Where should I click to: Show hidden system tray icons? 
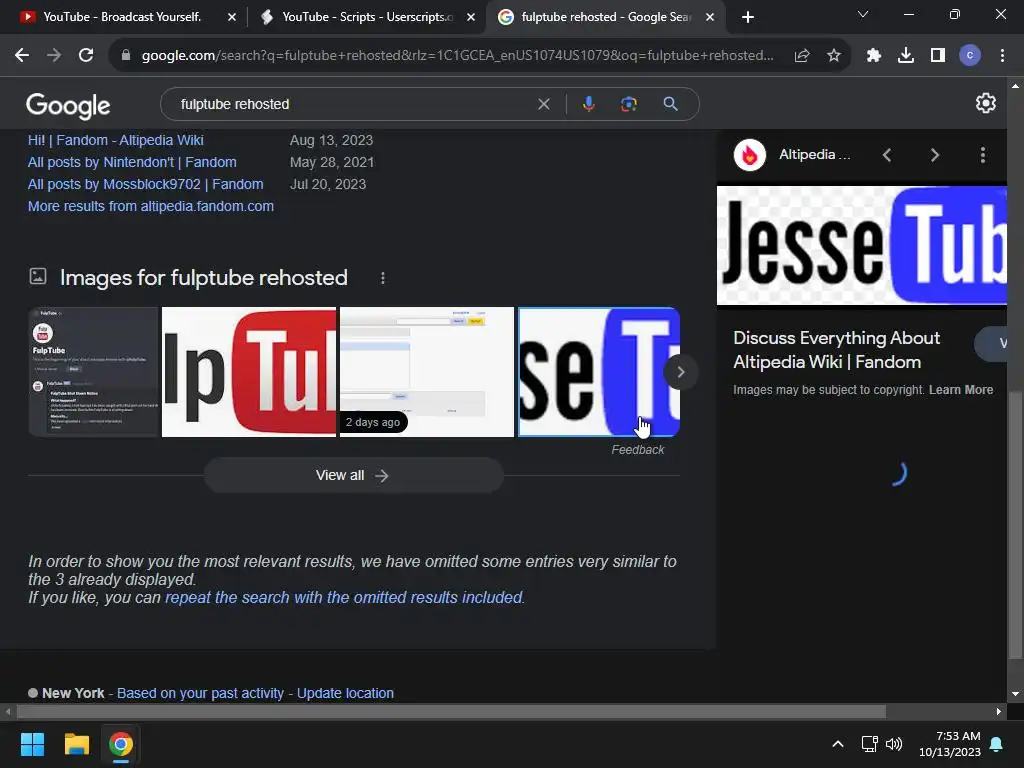pyautogui.click(x=838, y=744)
